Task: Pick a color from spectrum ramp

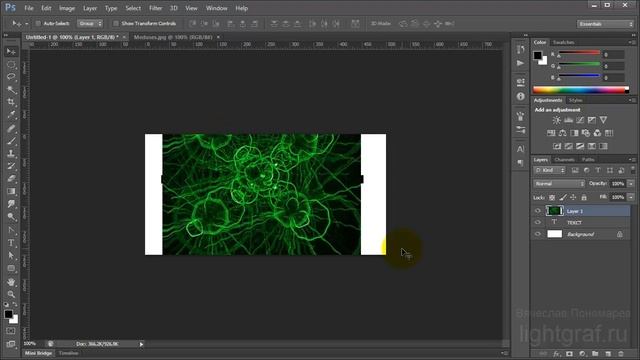Action: click(581, 90)
